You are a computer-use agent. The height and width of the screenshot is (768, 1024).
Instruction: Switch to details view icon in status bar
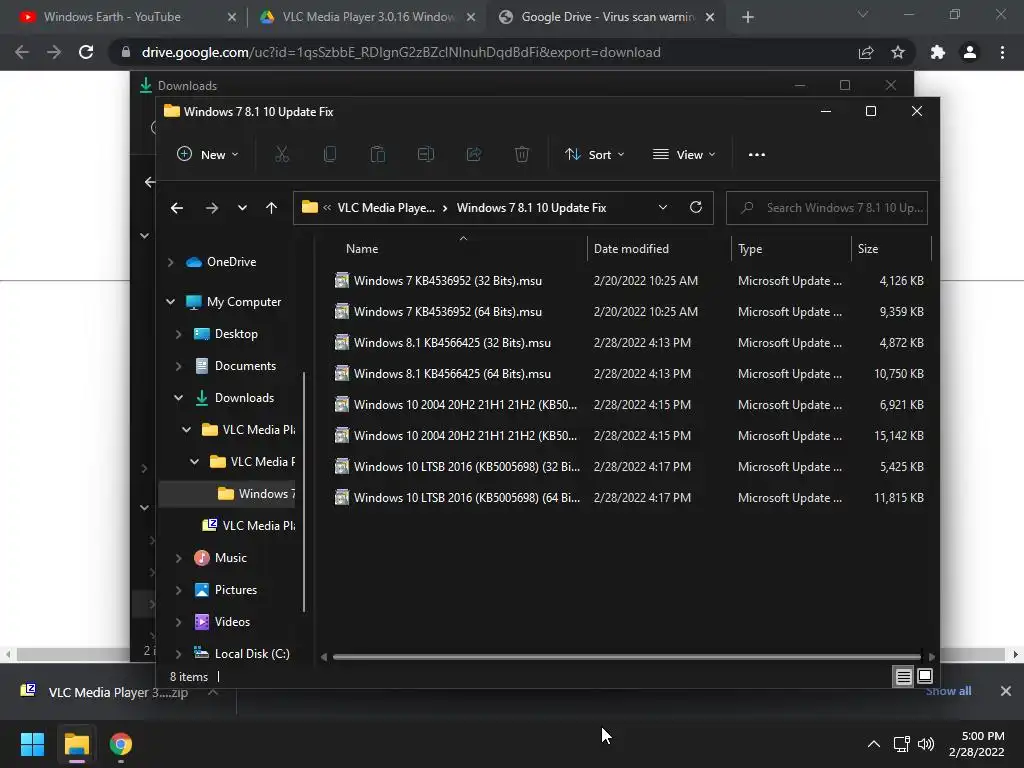(903, 677)
